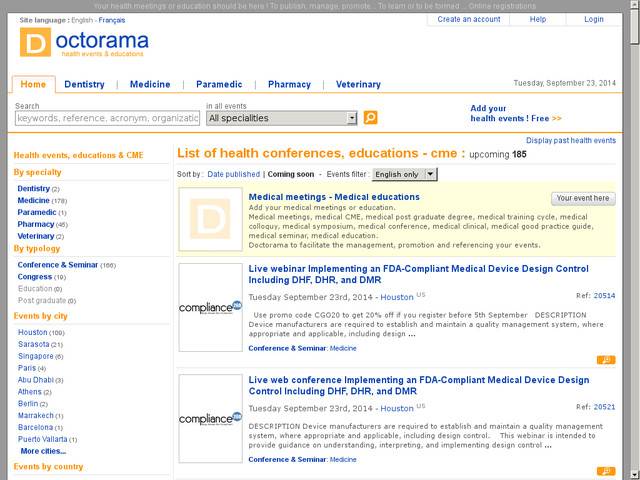Open the Paramedic tab
640x480 pixels.
pos(219,84)
